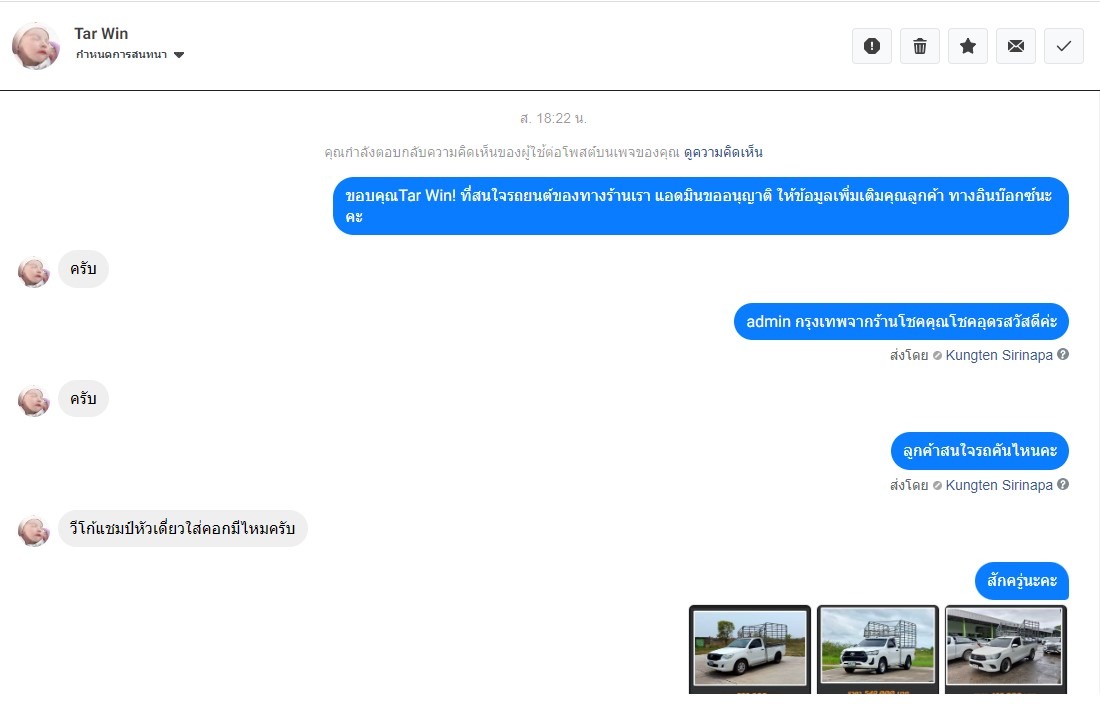The height and width of the screenshot is (704, 1100).
Task: Select the สักครู่นะคะ message bubble
Action: [x=1021, y=581]
